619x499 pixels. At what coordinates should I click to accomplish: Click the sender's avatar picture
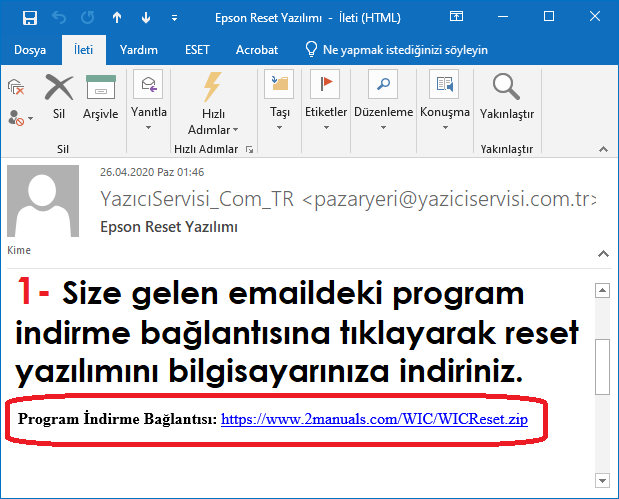click(43, 201)
